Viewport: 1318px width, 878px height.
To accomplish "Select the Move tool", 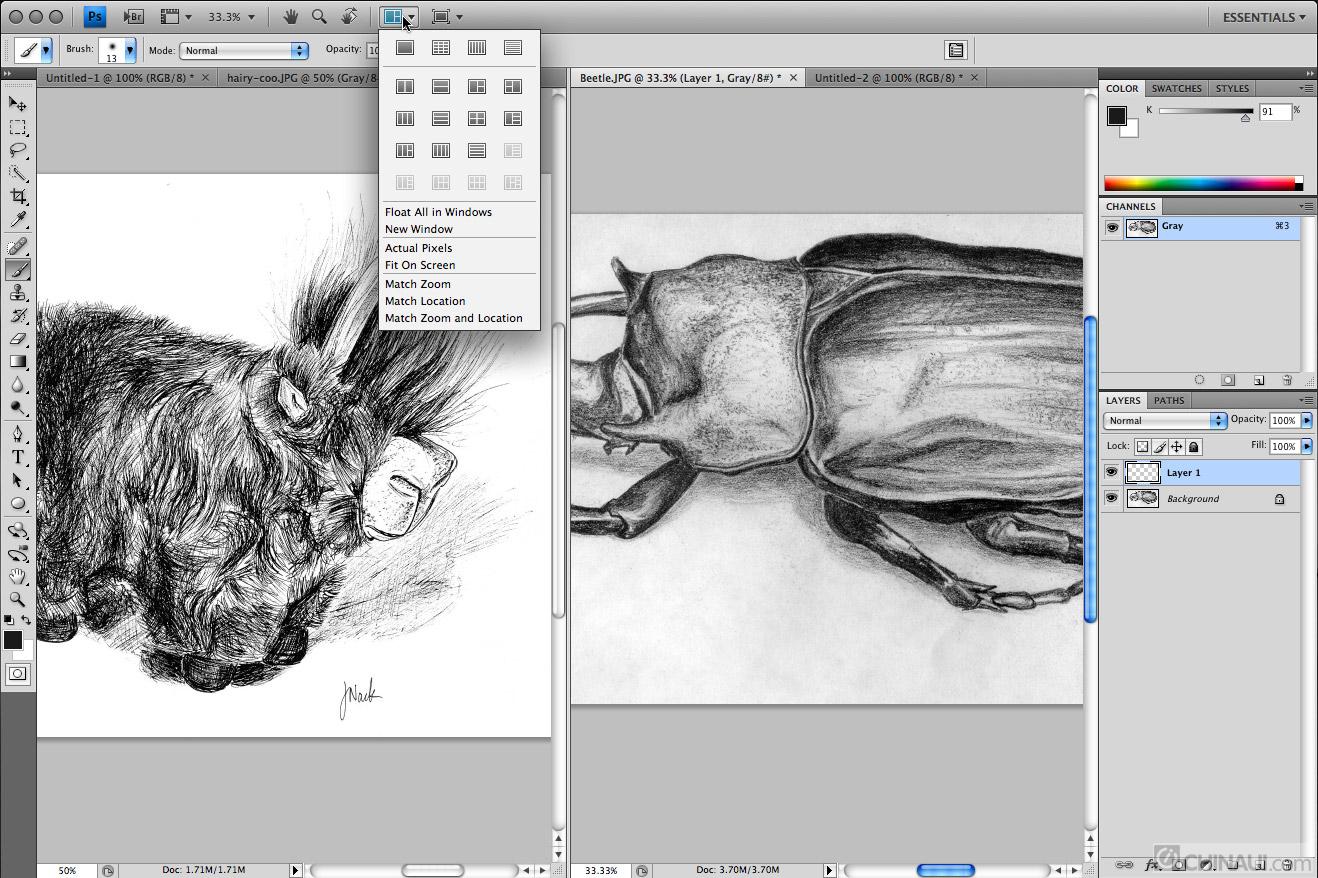I will coord(18,103).
